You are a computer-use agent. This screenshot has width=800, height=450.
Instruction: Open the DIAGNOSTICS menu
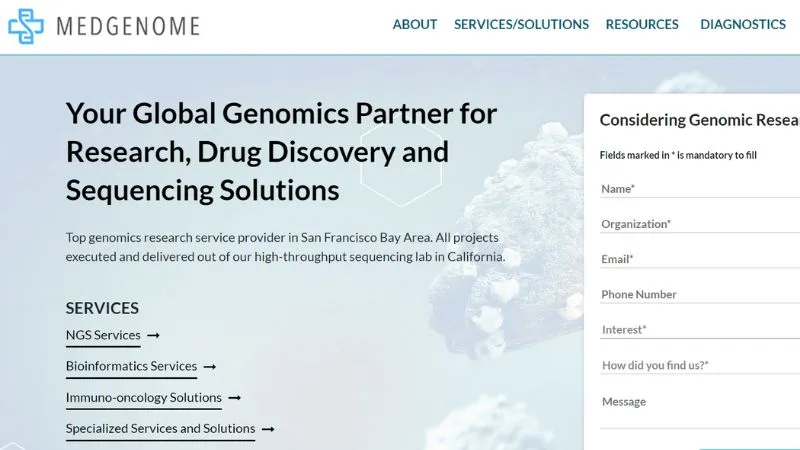pyautogui.click(x=743, y=24)
